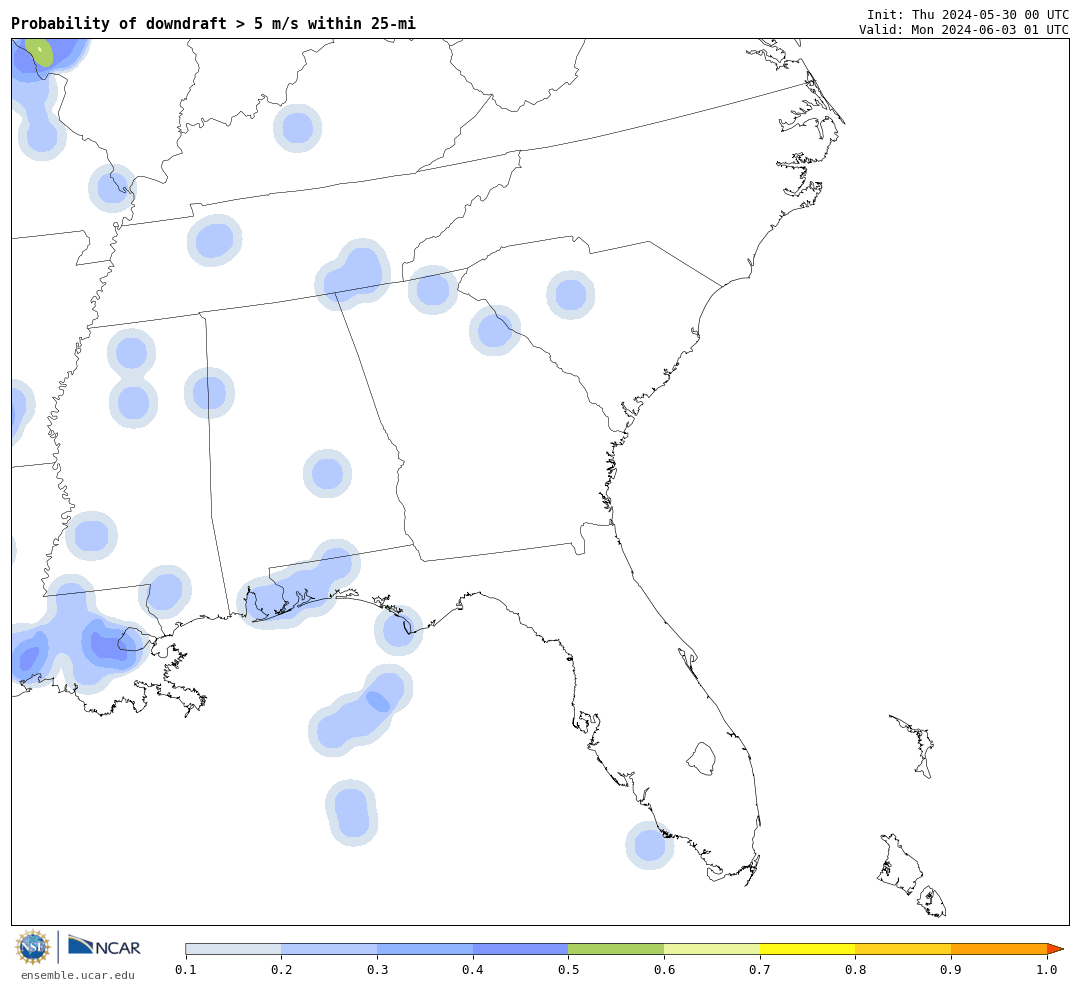1080x988 pixels.
Task: Click the colorbar label 0.5
Action: pyautogui.click(x=568, y=970)
